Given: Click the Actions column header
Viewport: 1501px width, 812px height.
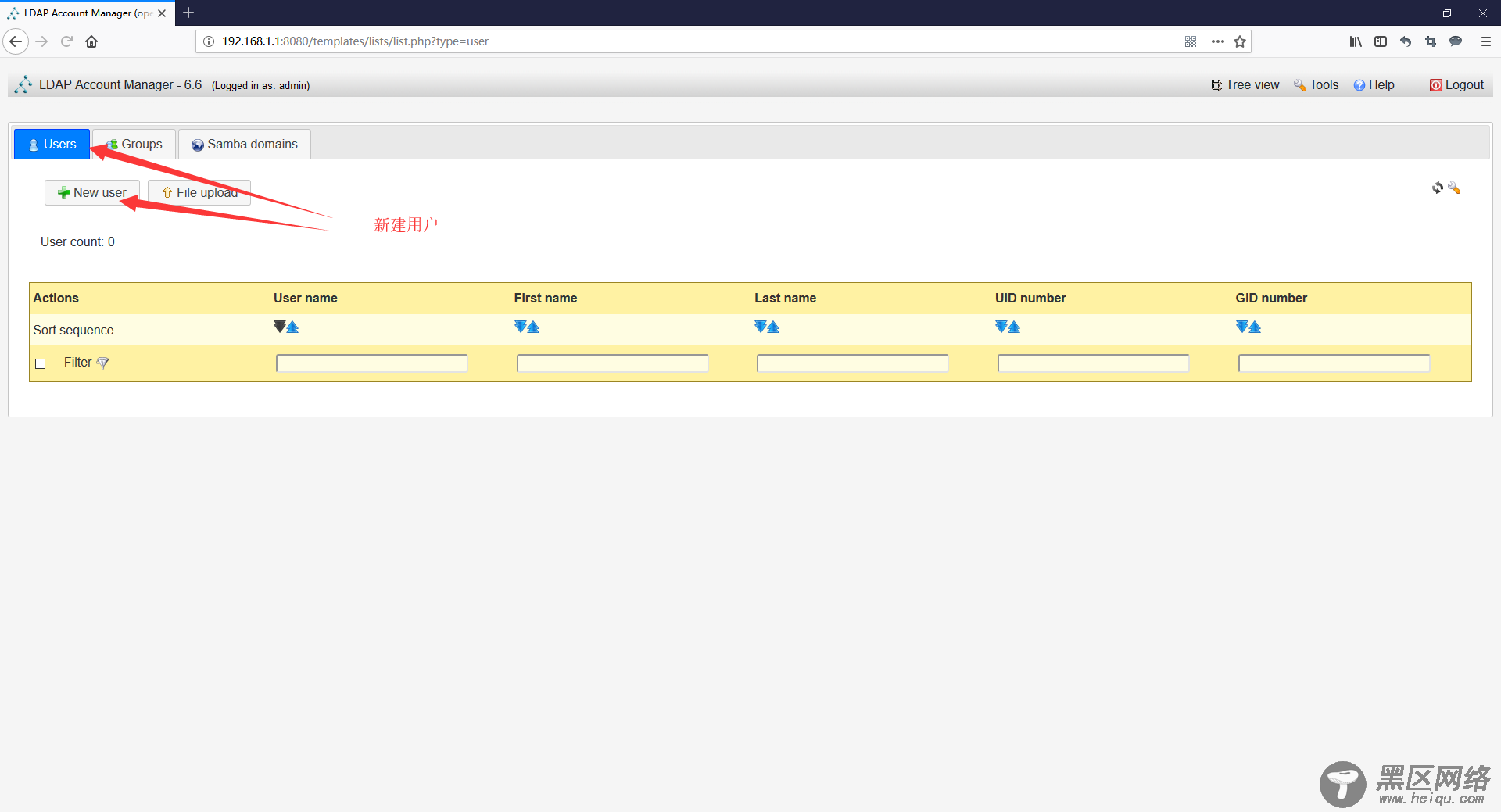Looking at the screenshot, I should click(56, 298).
